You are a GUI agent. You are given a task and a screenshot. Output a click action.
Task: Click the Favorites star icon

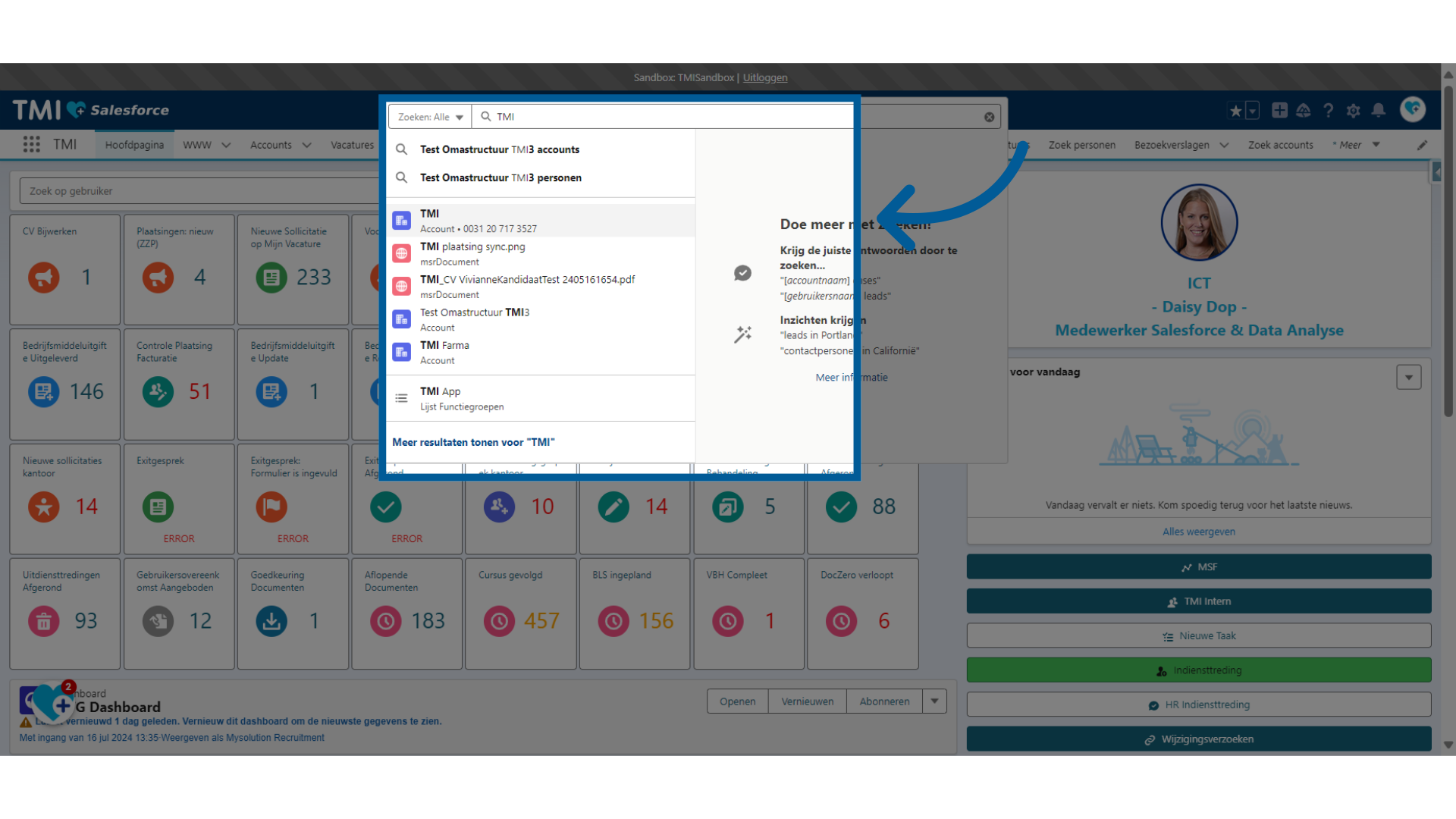click(1235, 111)
